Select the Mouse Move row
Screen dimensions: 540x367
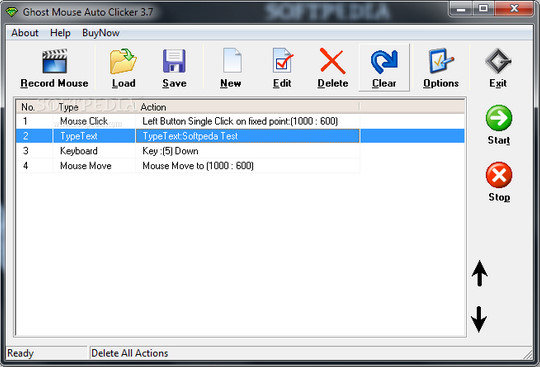click(x=240, y=166)
